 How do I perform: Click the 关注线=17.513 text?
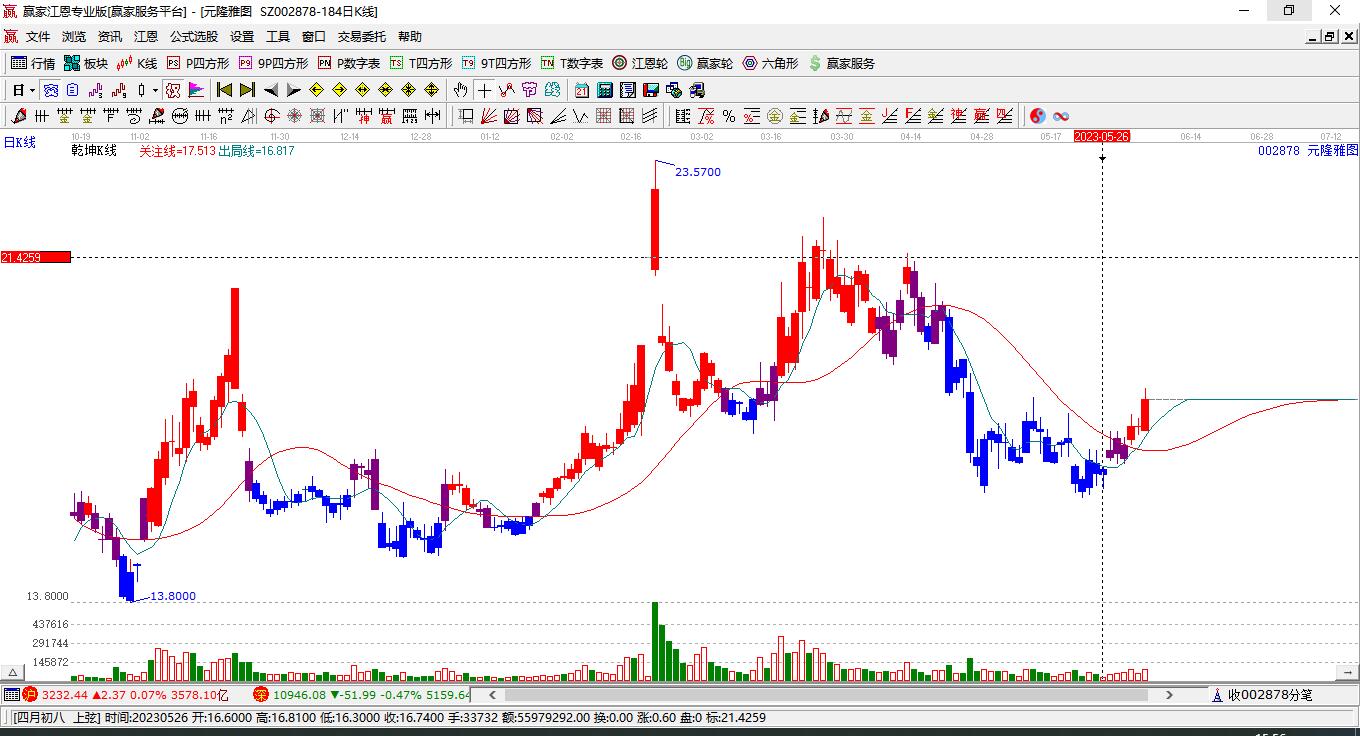[x=177, y=151]
